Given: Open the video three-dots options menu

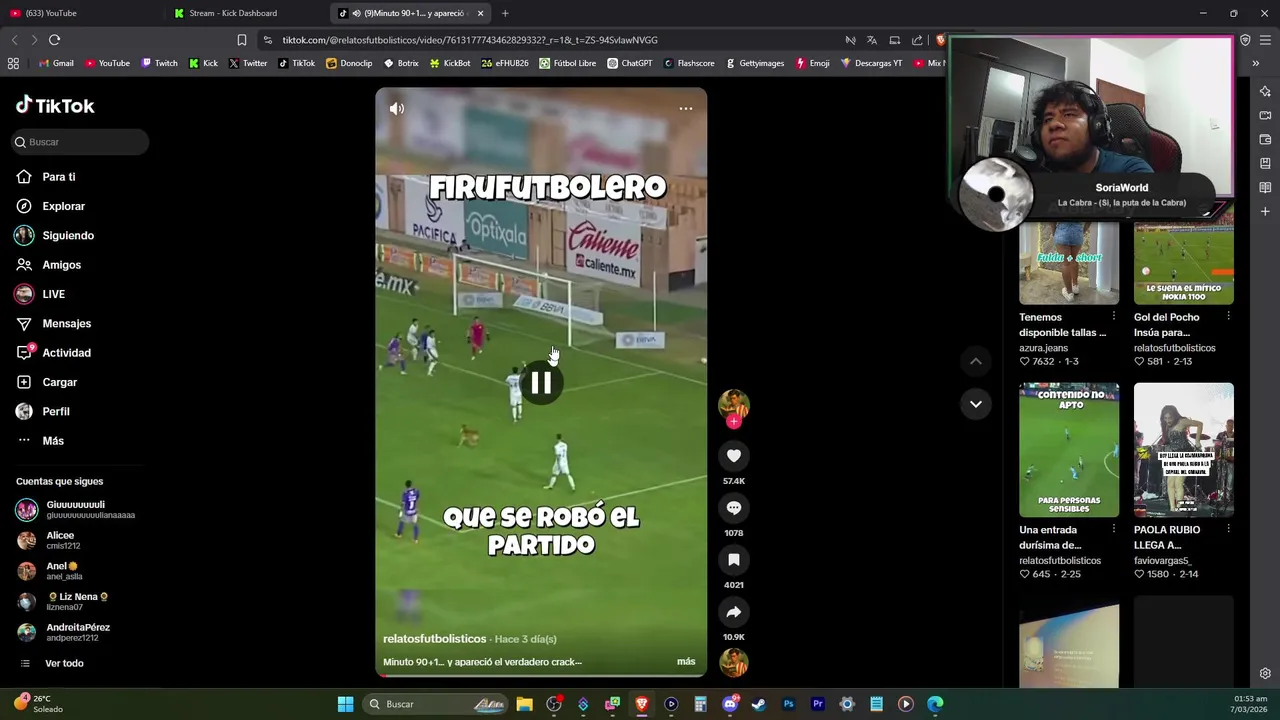Looking at the screenshot, I should coord(686,108).
